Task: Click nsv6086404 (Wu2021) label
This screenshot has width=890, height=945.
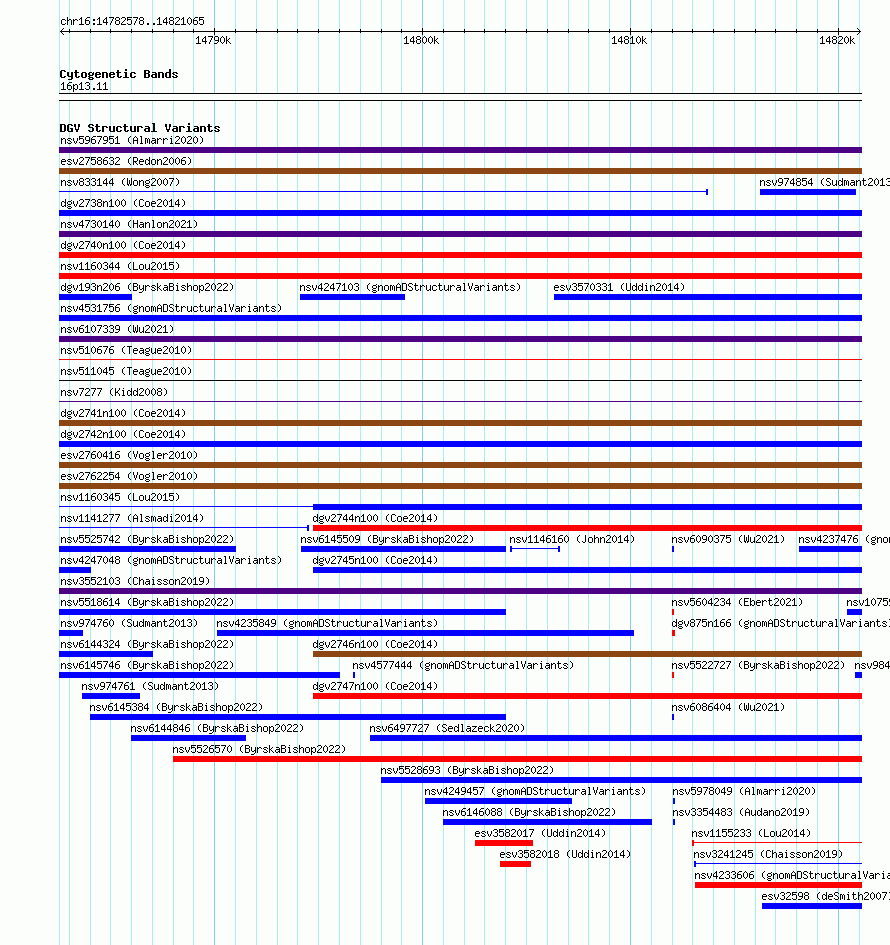Action: [x=729, y=708]
